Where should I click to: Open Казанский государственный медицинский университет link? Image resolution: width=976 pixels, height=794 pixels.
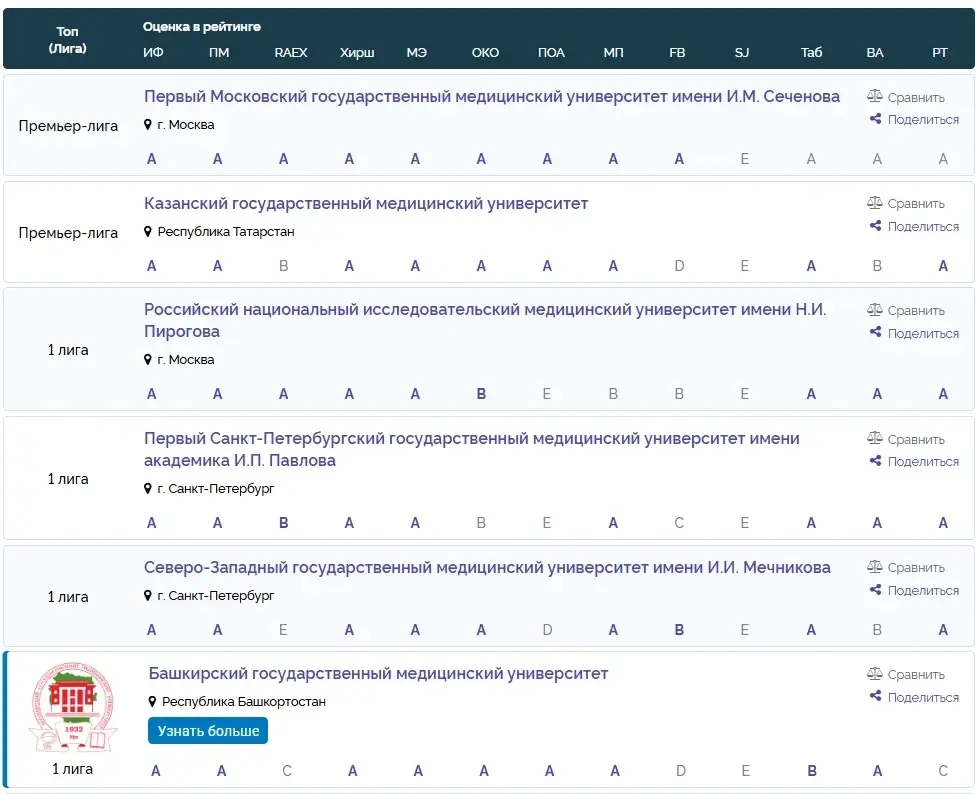coord(366,204)
